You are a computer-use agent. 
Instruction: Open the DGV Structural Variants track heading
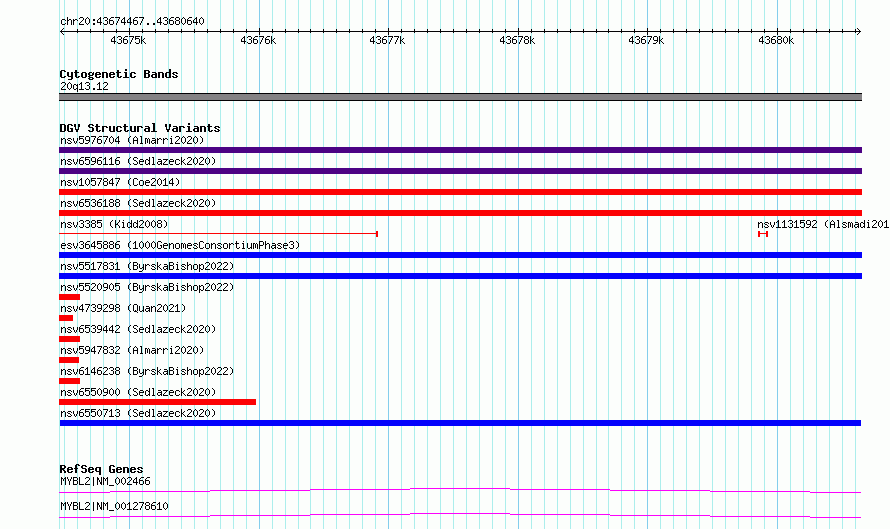(140, 128)
